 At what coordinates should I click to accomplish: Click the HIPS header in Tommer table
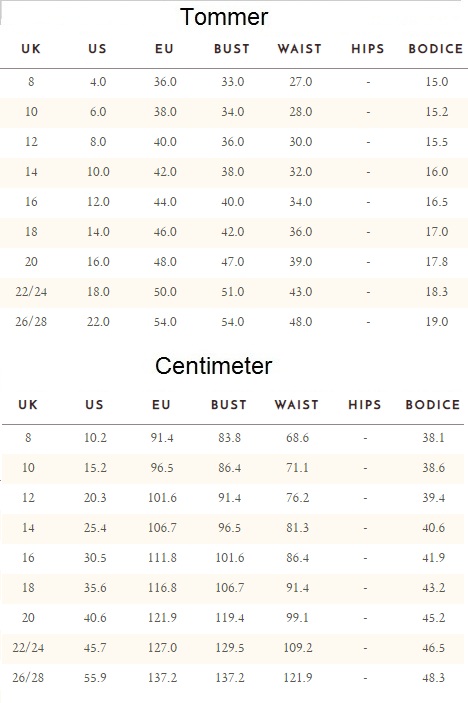pos(368,48)
